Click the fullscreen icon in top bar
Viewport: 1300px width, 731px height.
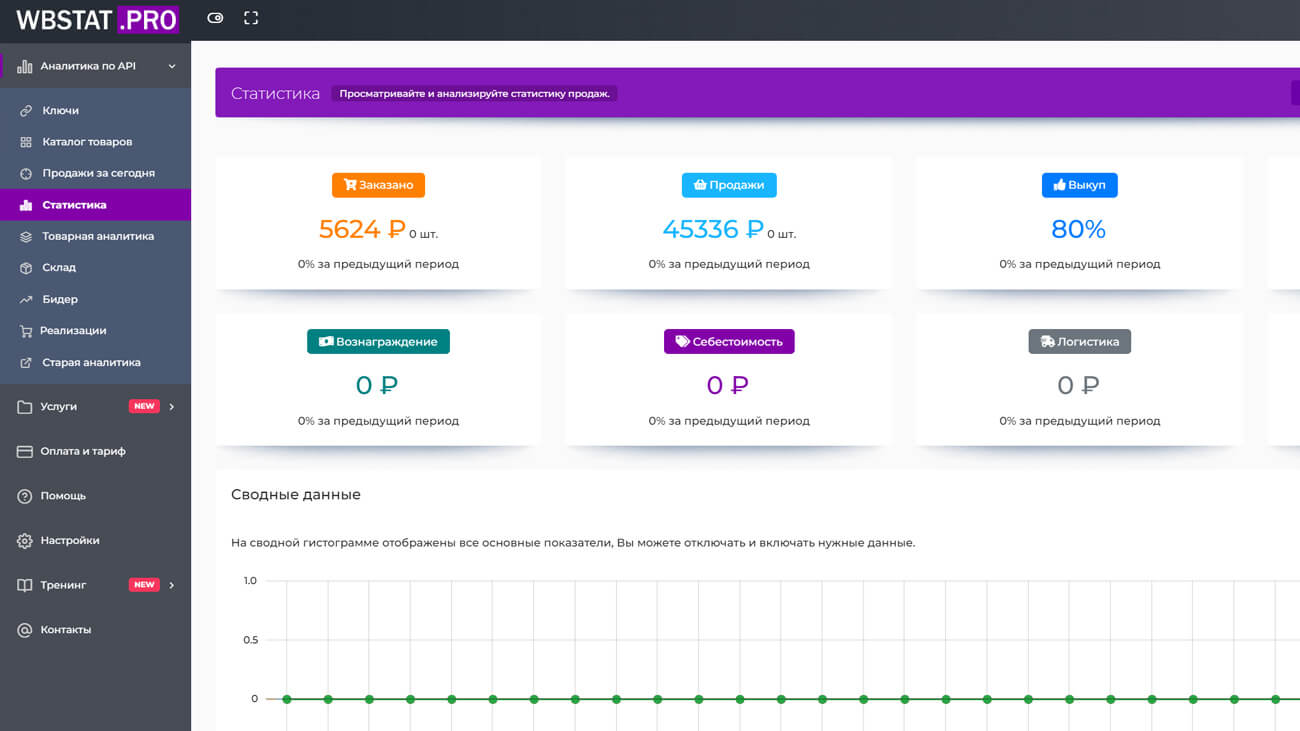pyautogui.click(x=251, y=18)
